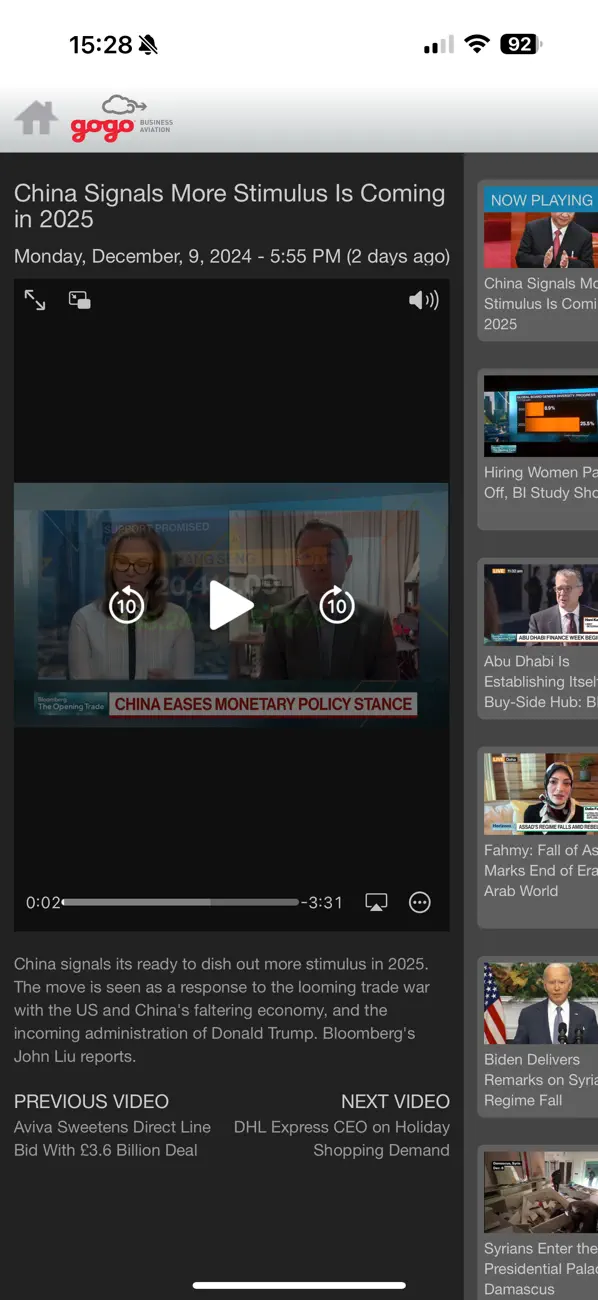Viewport: 598px width, 1300px height.
Task: Tap the home indicator bar
Action: click(x=299, y=1285)
